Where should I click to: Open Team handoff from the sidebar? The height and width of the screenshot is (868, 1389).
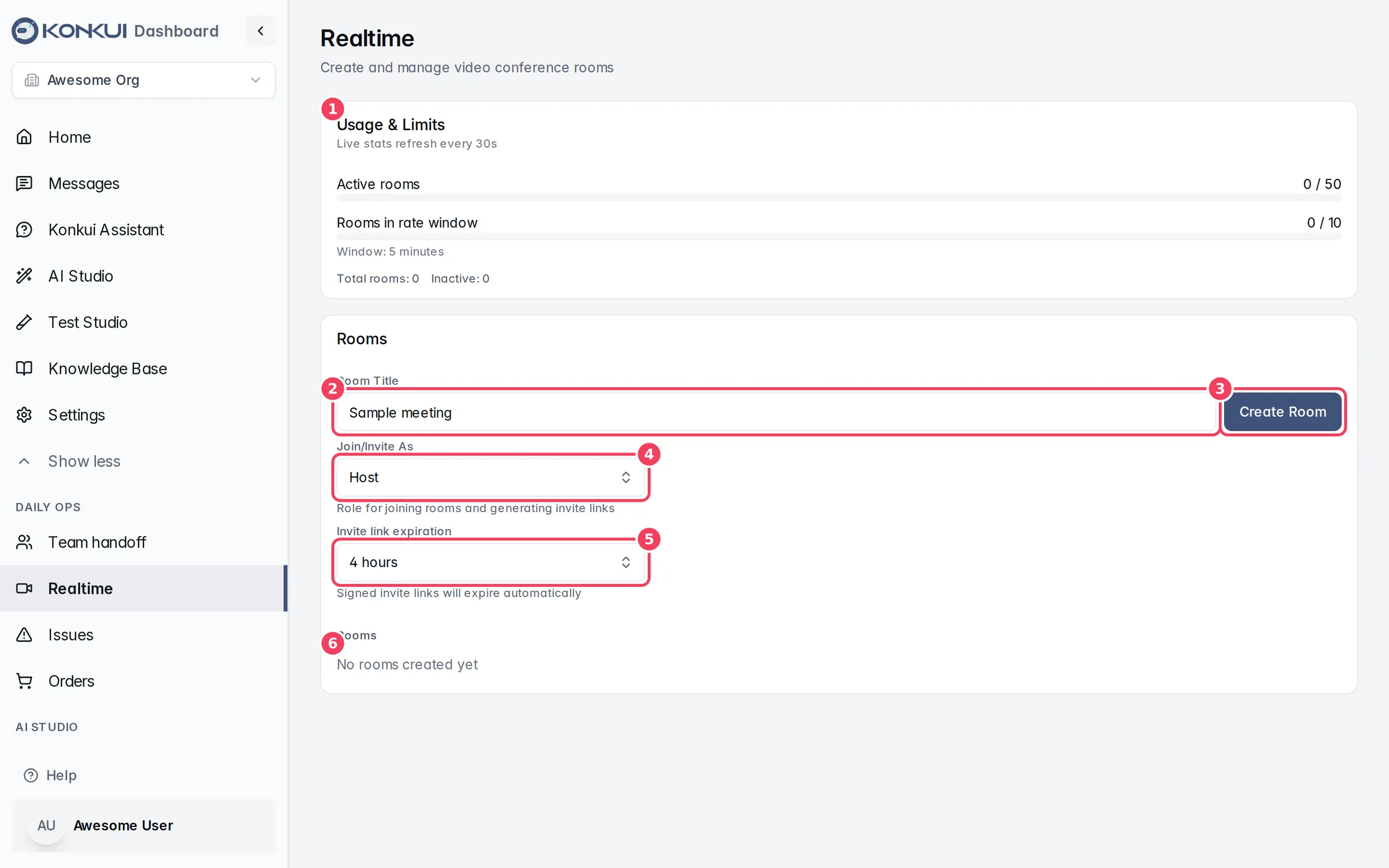pos(144,542)
